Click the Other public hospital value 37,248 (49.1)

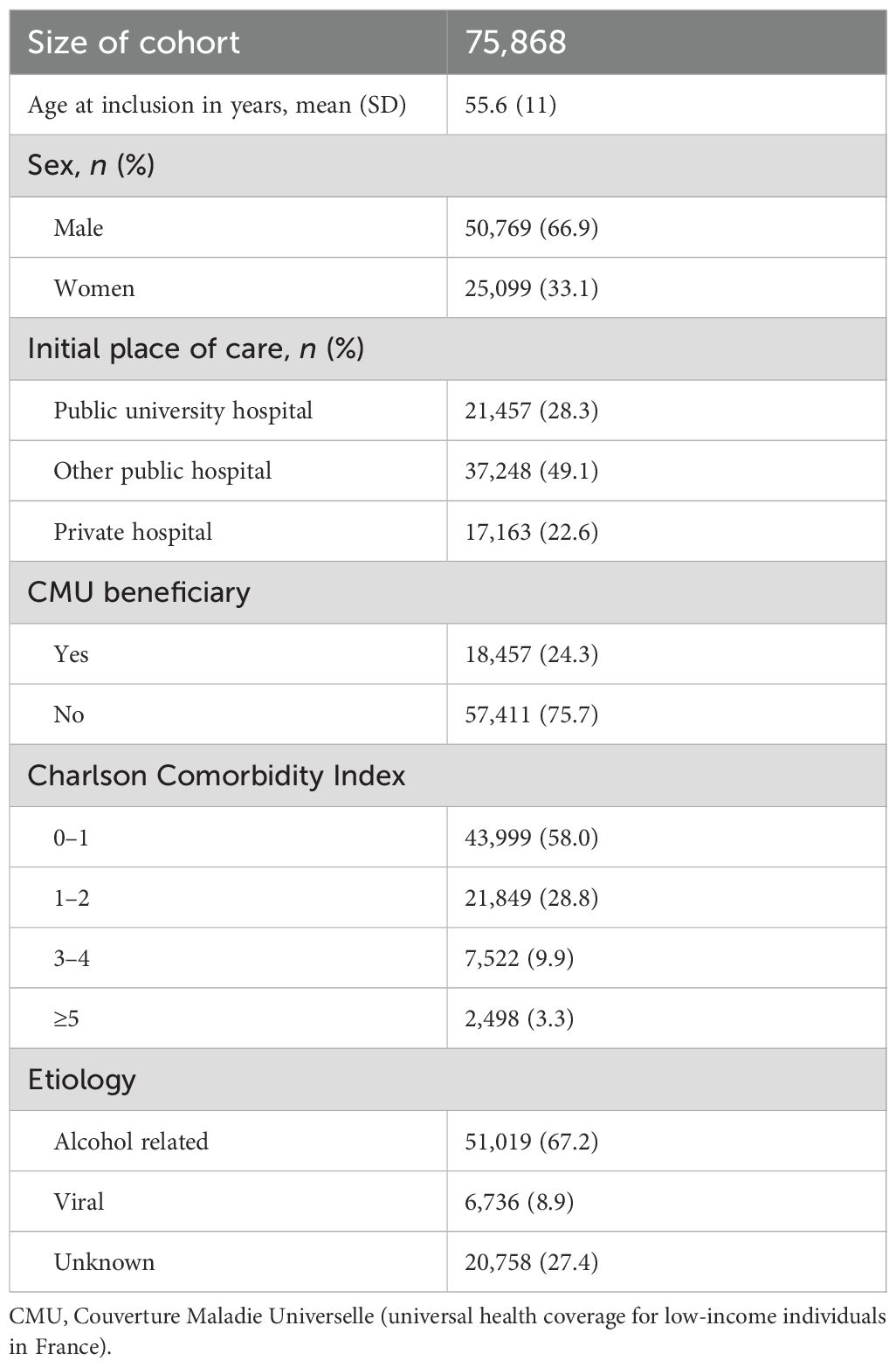click(x=531, y=471)
